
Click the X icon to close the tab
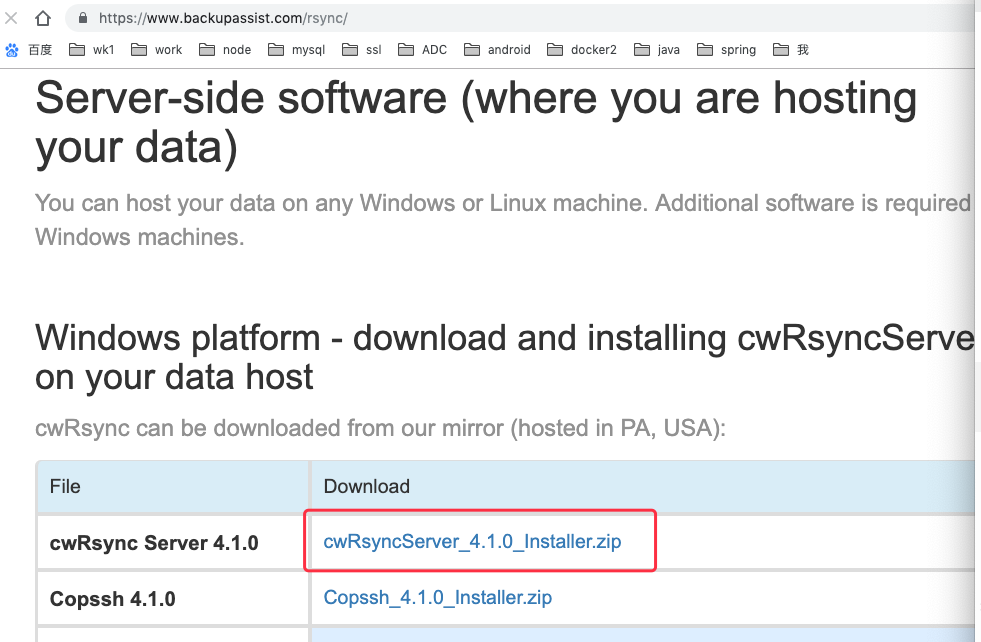[x=12, y=17]
